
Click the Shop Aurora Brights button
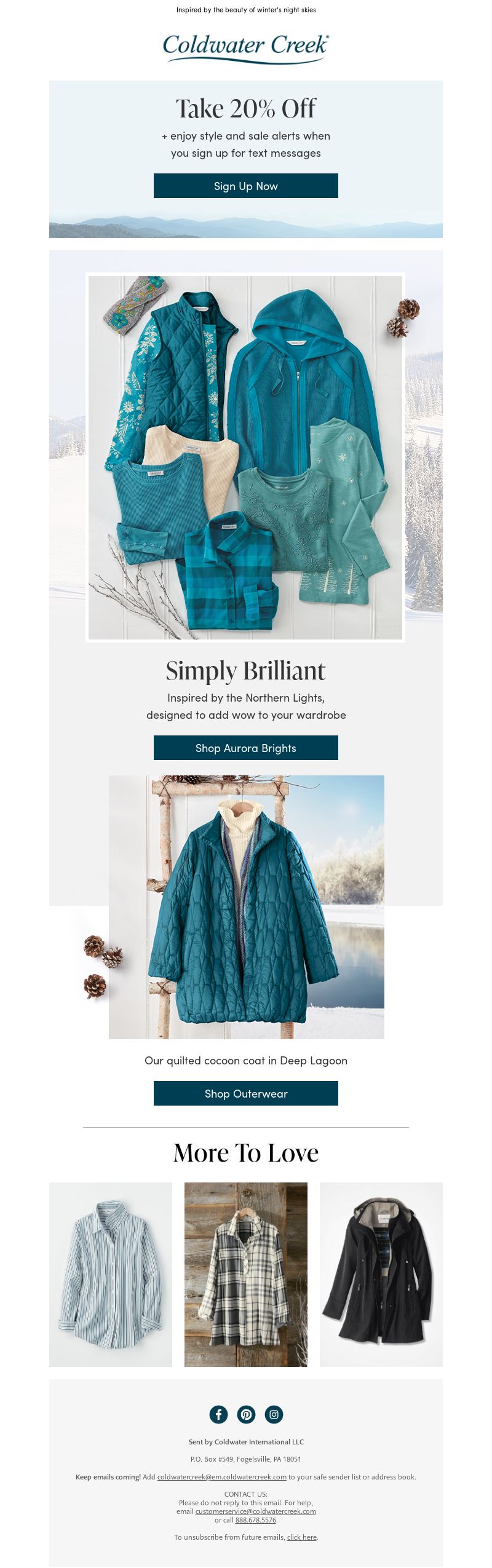246,748
